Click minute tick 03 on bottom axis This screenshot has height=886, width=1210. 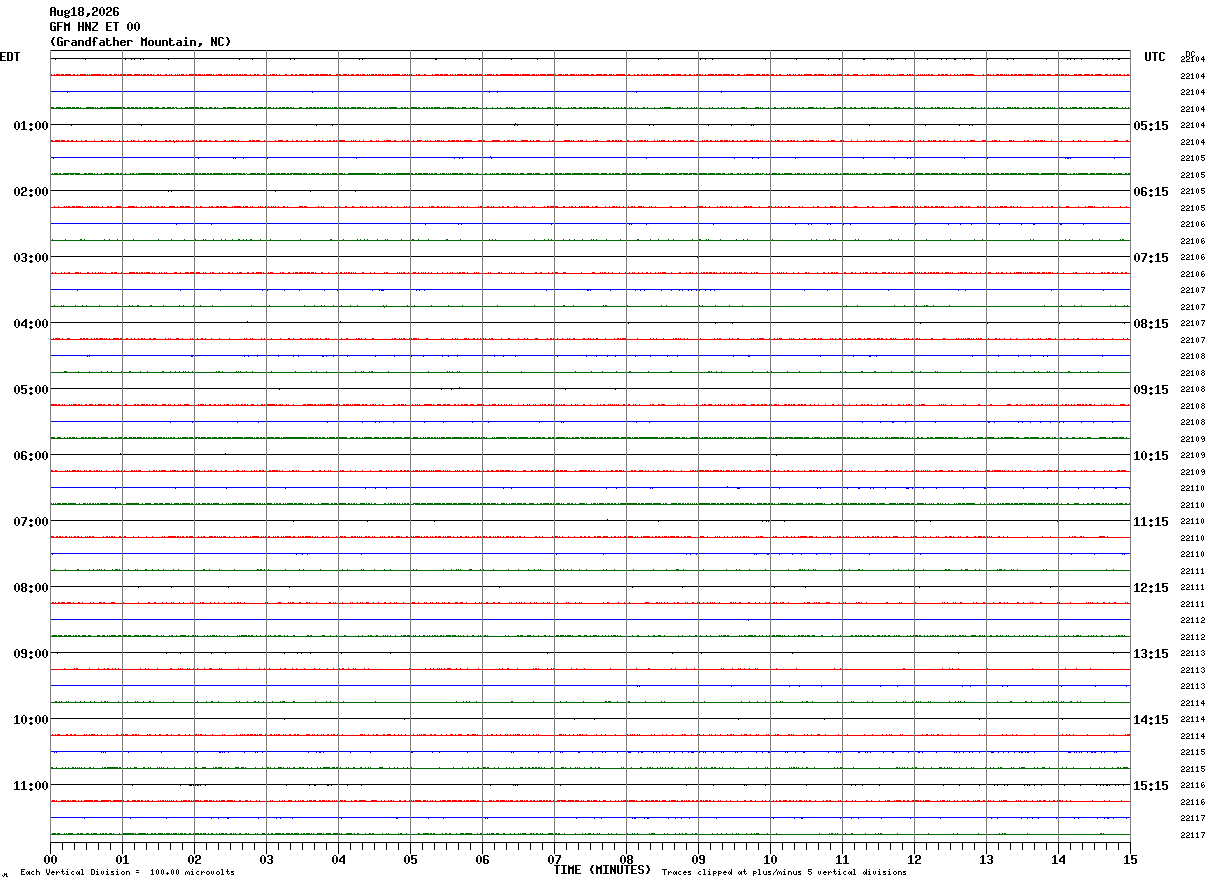pyautogui.click(x=266, y=859)
